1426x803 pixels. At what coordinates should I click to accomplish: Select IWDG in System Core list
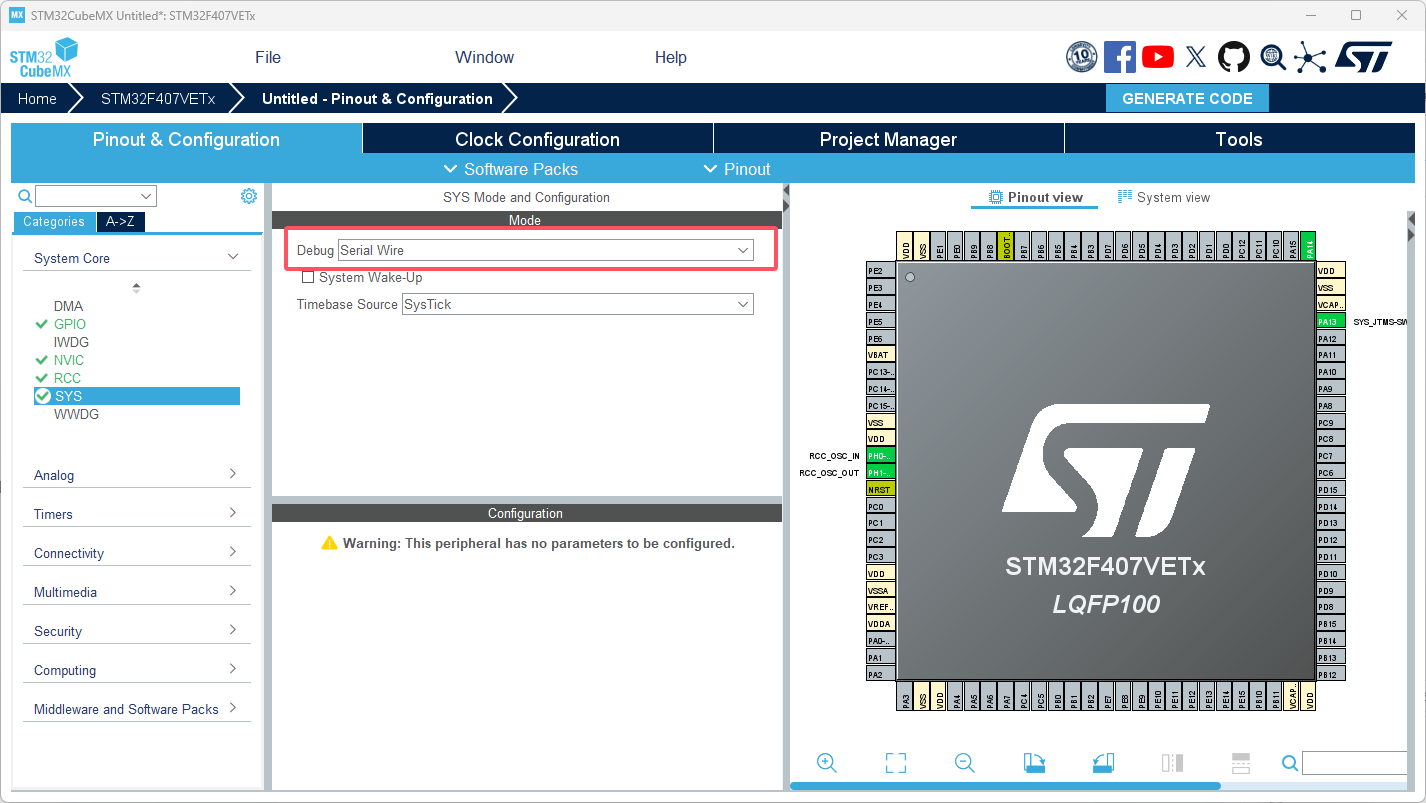pyautogui.click(x=71, y=342)
